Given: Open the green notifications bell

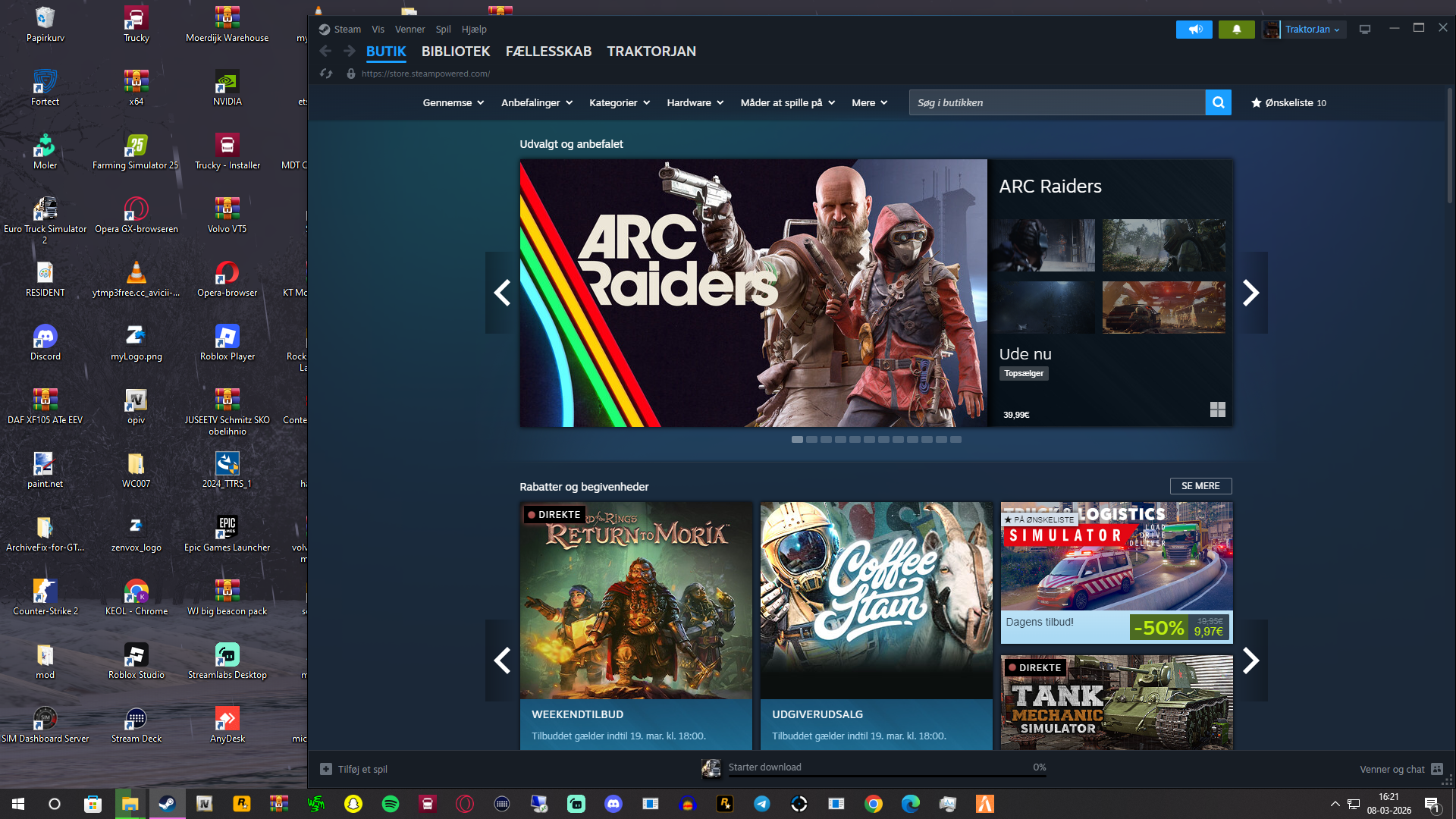Looking at the screenshot, I should [1236, 30].
